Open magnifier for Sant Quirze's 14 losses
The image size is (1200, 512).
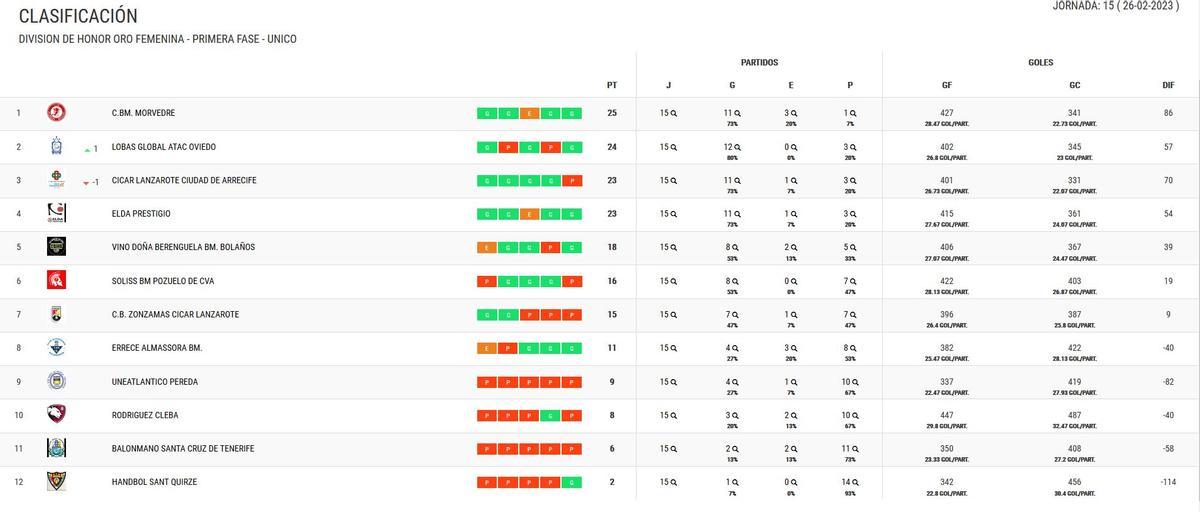[x=856, y=482]
